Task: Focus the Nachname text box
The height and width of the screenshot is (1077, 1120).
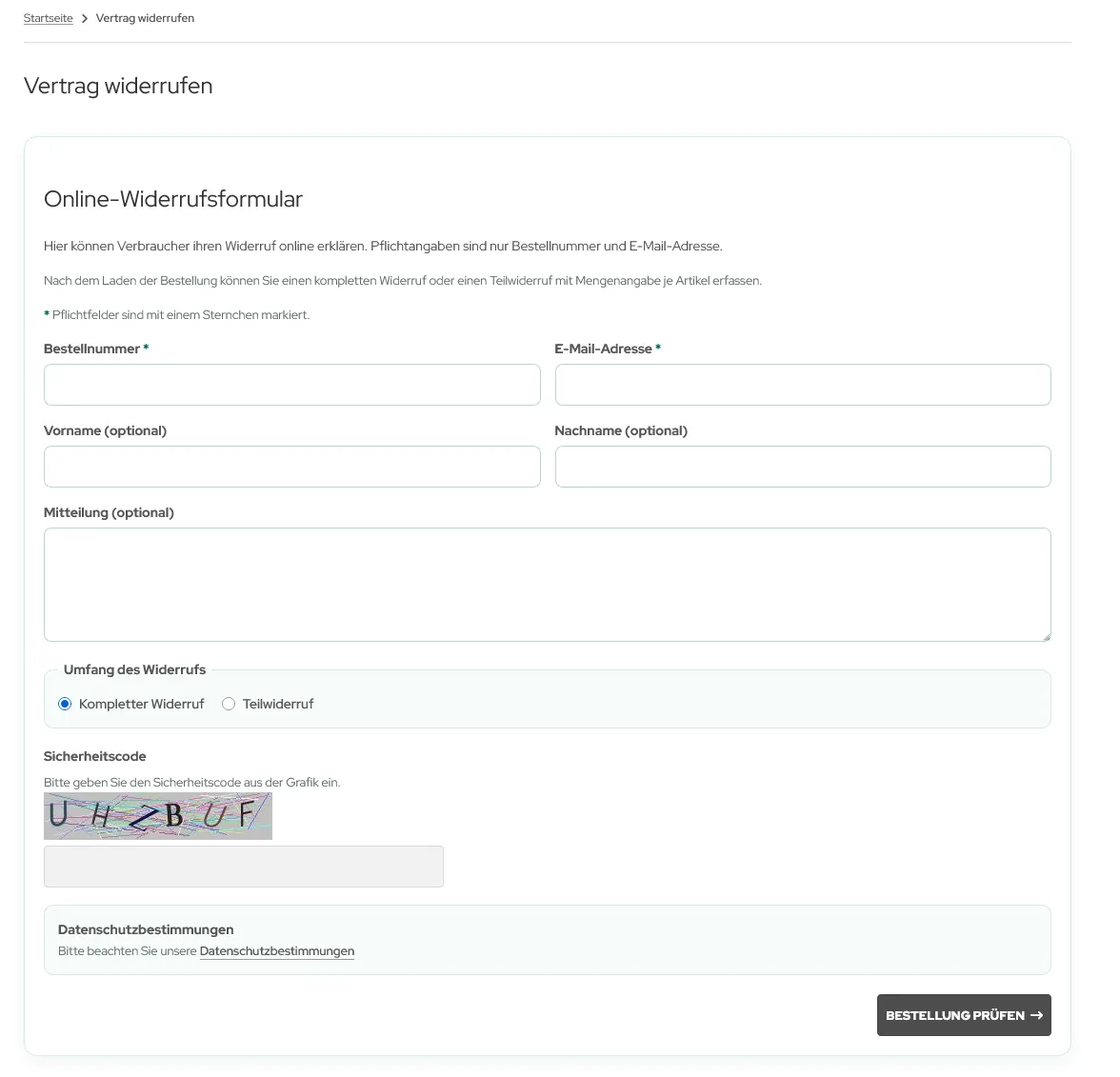Action: click(802, 467)
